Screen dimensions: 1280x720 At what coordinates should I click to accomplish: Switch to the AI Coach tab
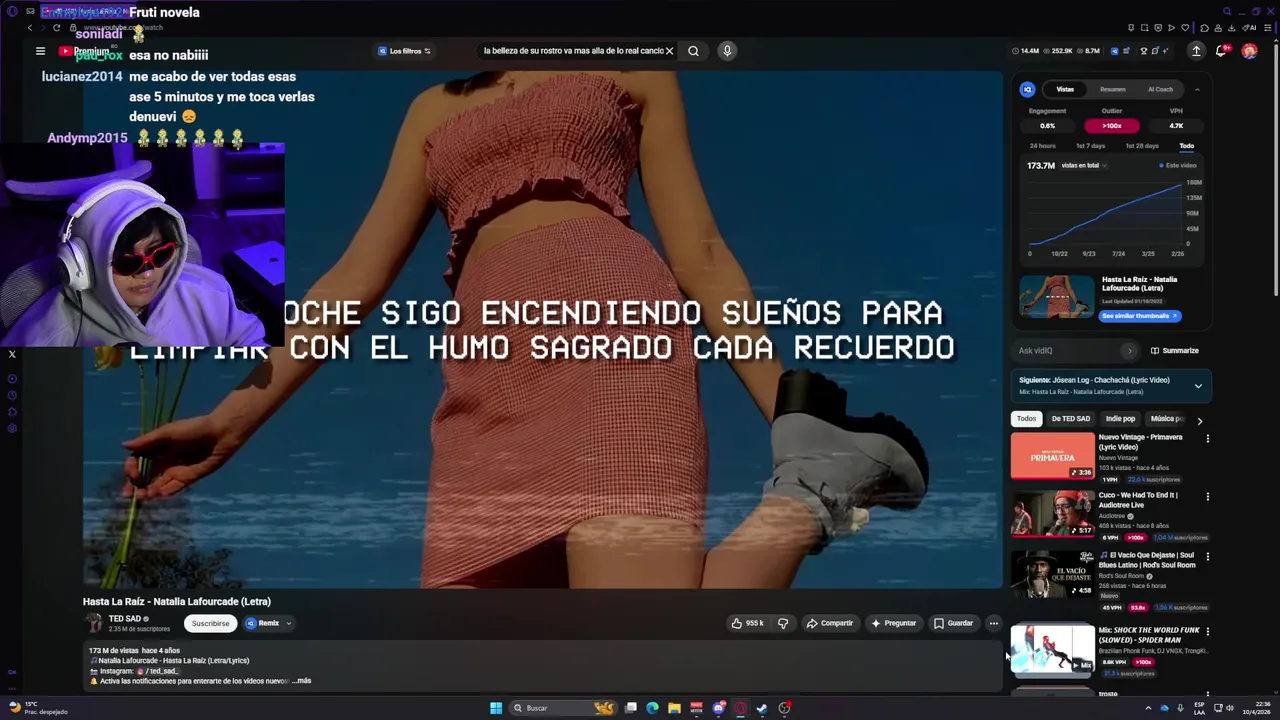pyautogui.click(x=1160, y=89)
